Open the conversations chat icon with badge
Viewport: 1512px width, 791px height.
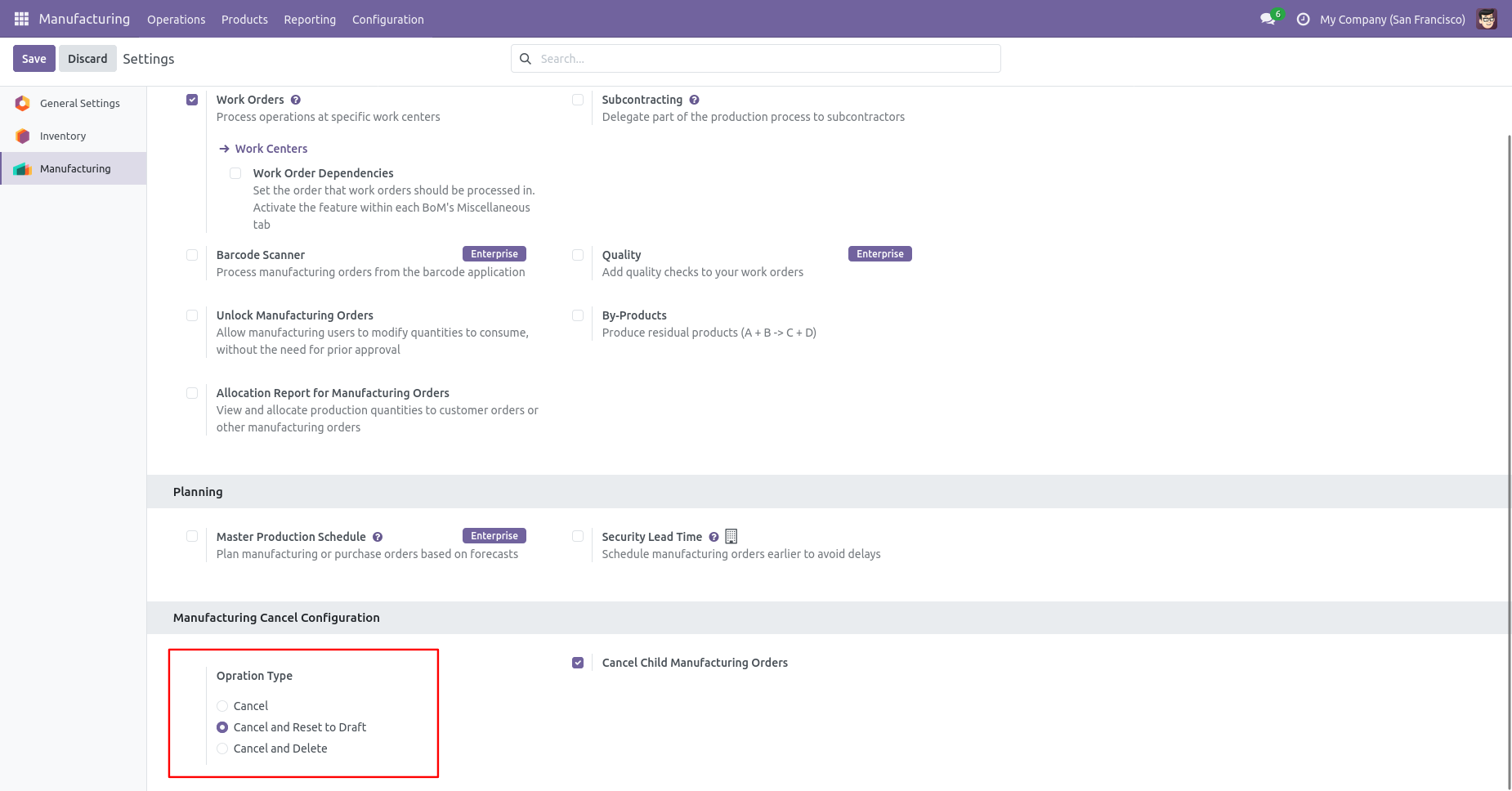1268,19
